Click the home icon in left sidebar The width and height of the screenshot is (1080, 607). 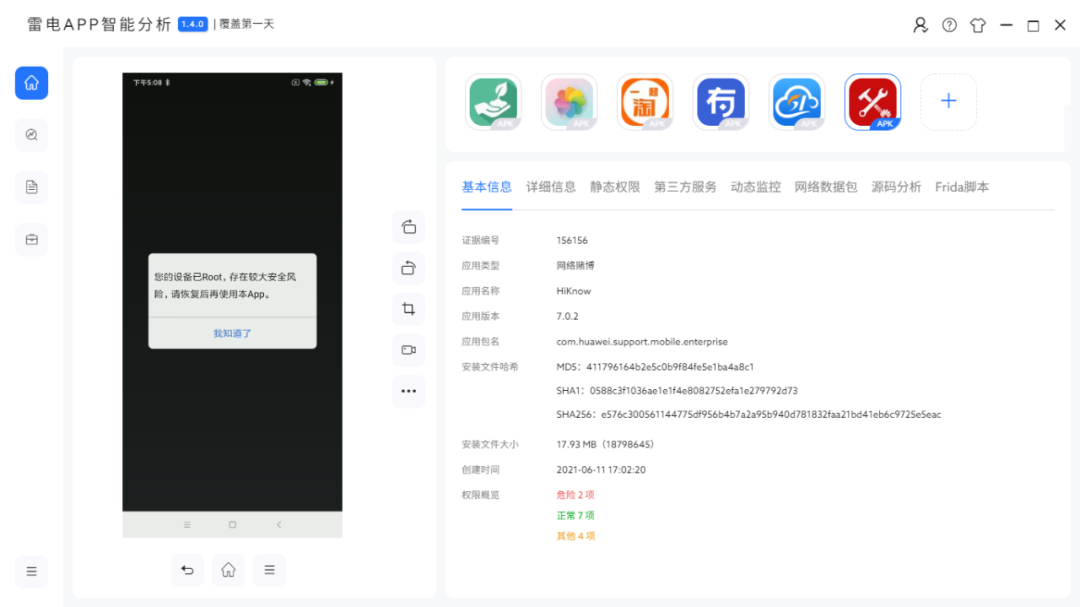click(x=31, y=83)
